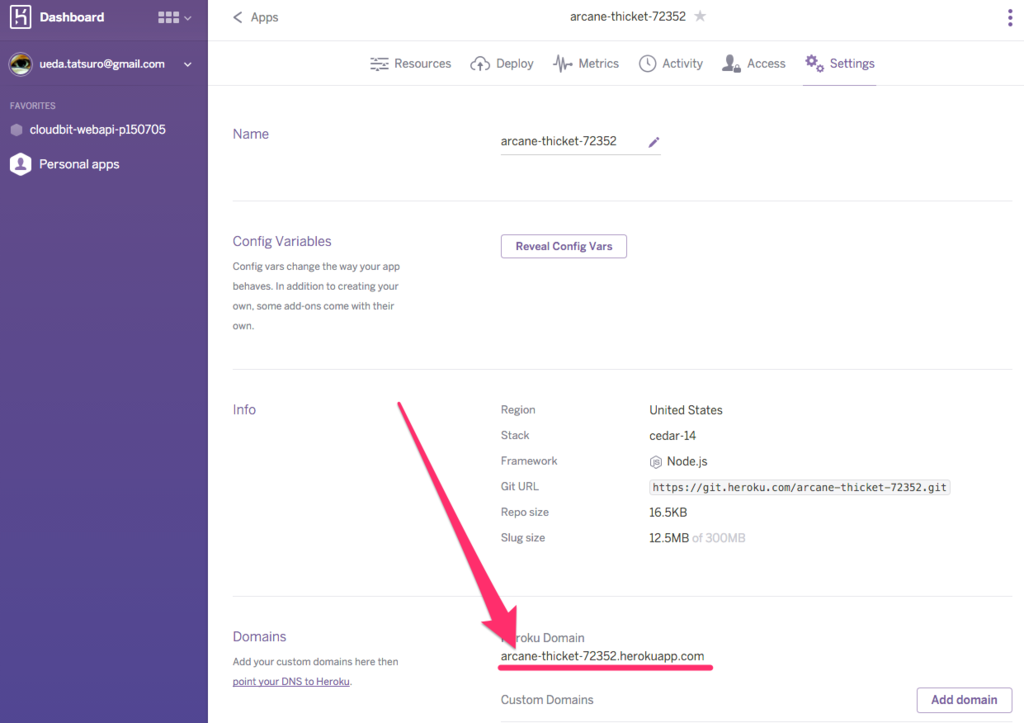Switch to the Resources tab
The image size is (1024, 723).
411,63
